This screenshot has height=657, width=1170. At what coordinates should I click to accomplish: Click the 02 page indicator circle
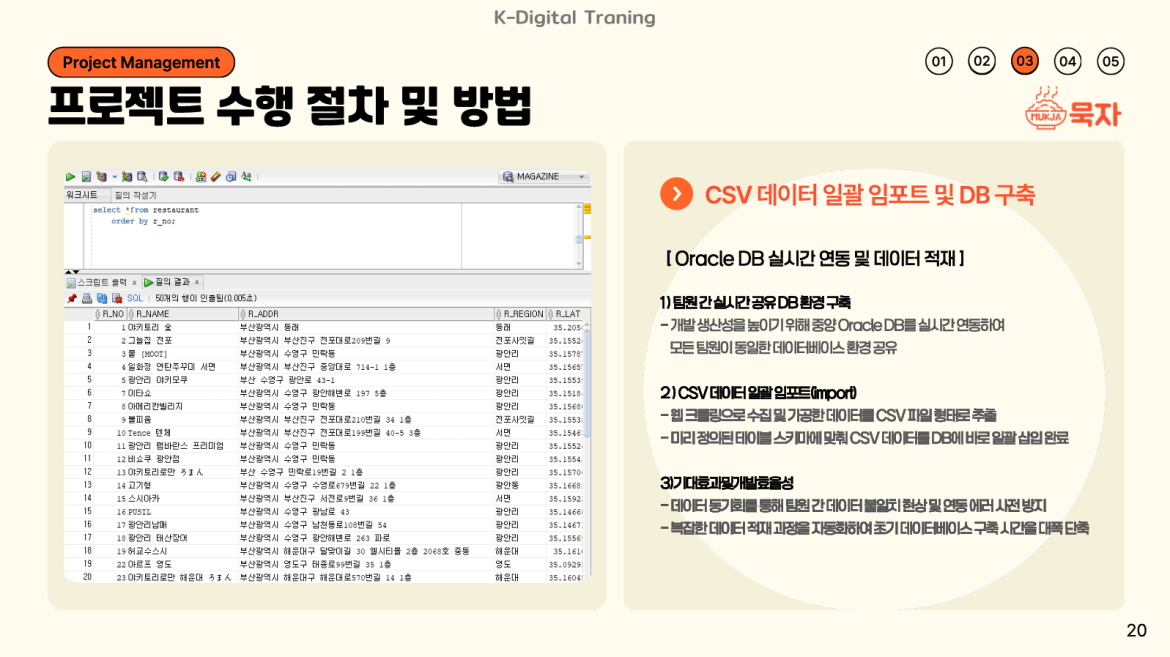(x=982, y=61)
